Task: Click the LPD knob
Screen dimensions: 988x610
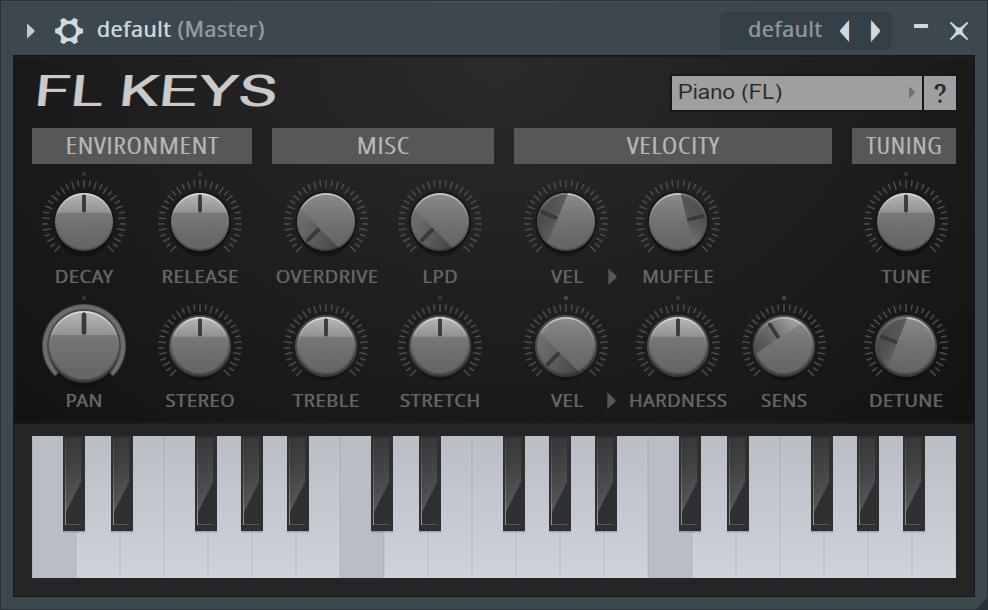Action: (440, 222)
